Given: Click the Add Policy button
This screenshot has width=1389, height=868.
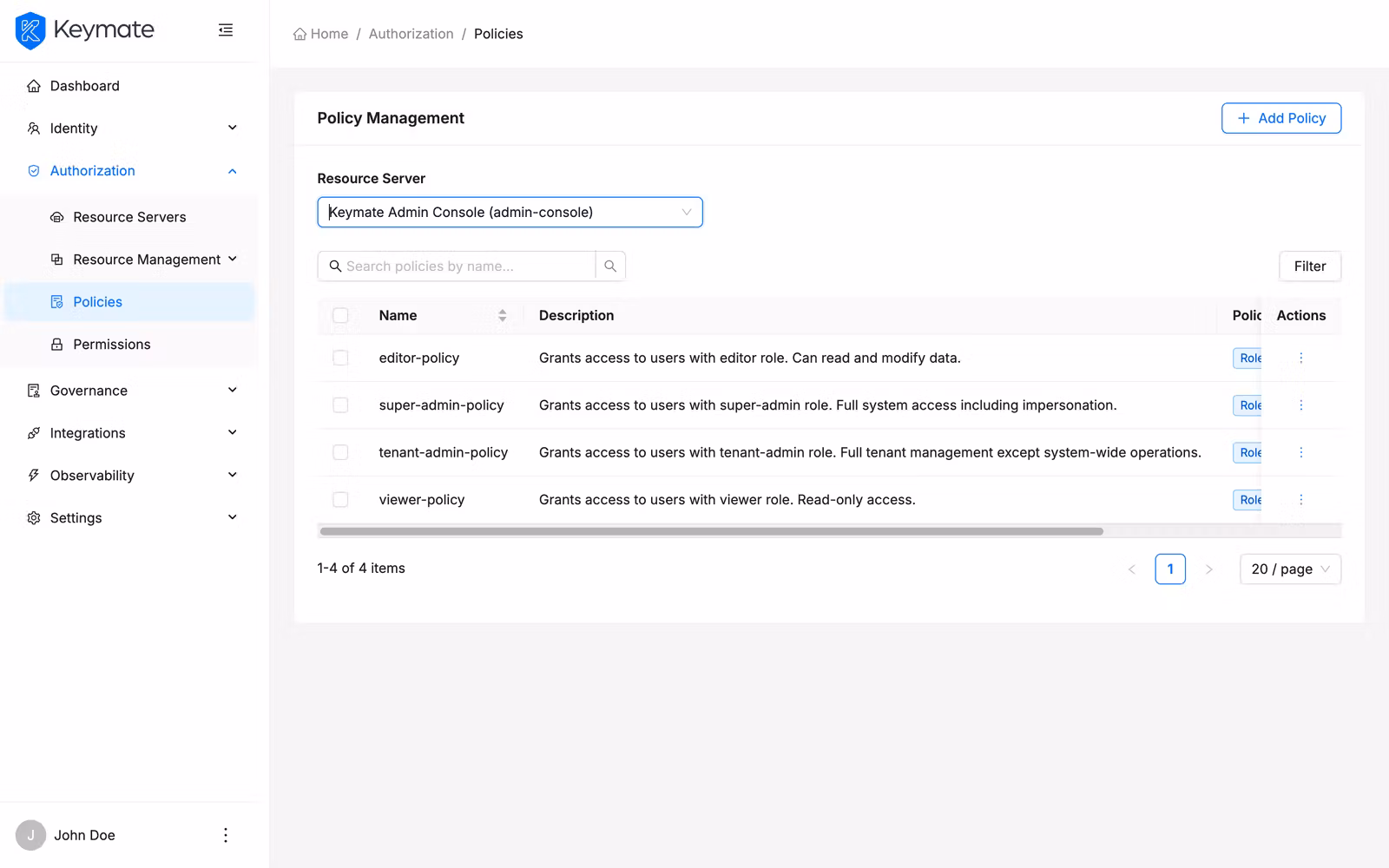Looking at the screenshot, I should [x=1281, y=118].
